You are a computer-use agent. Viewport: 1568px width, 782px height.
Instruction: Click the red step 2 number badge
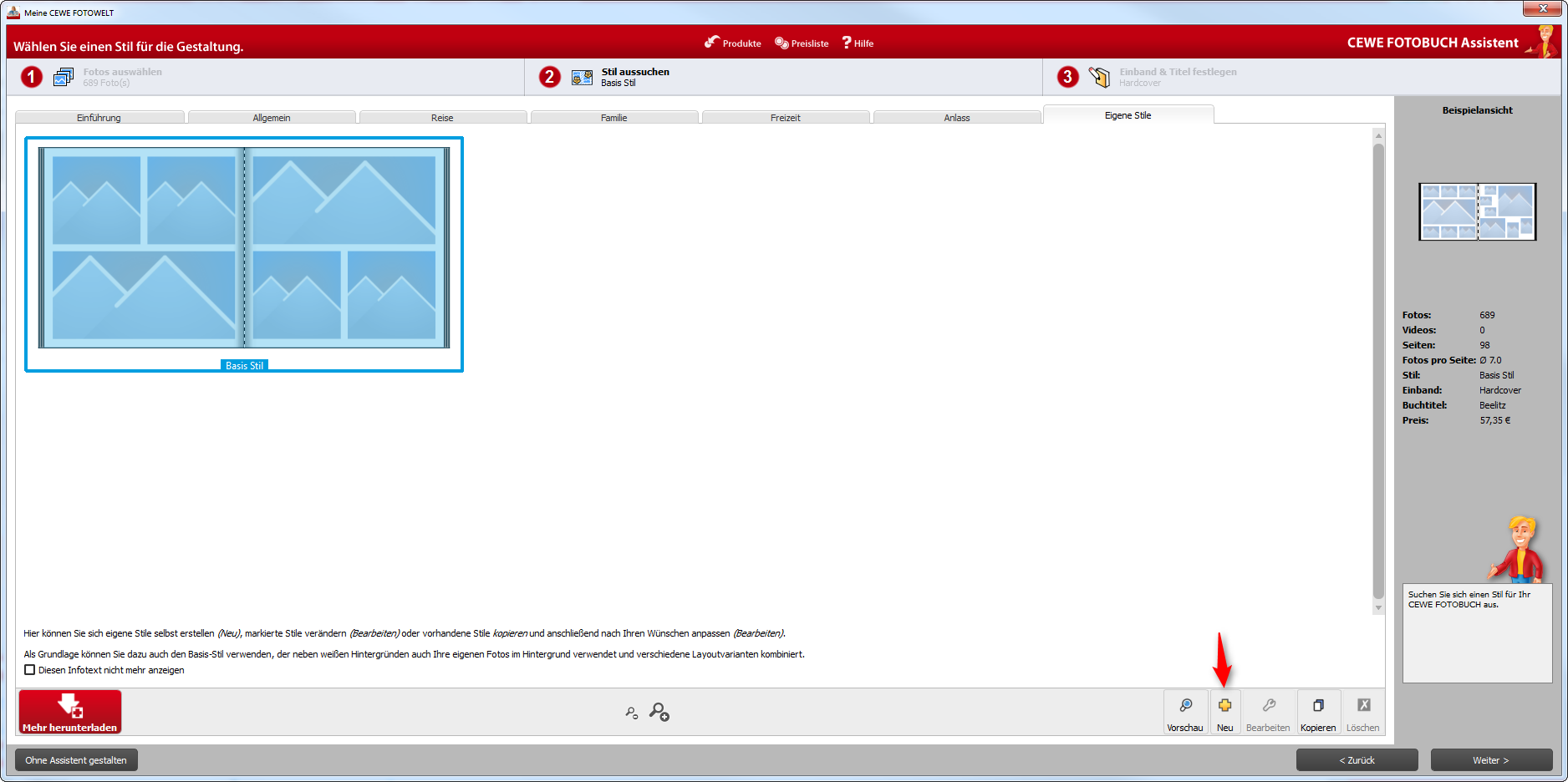click(x=549, y=77)
